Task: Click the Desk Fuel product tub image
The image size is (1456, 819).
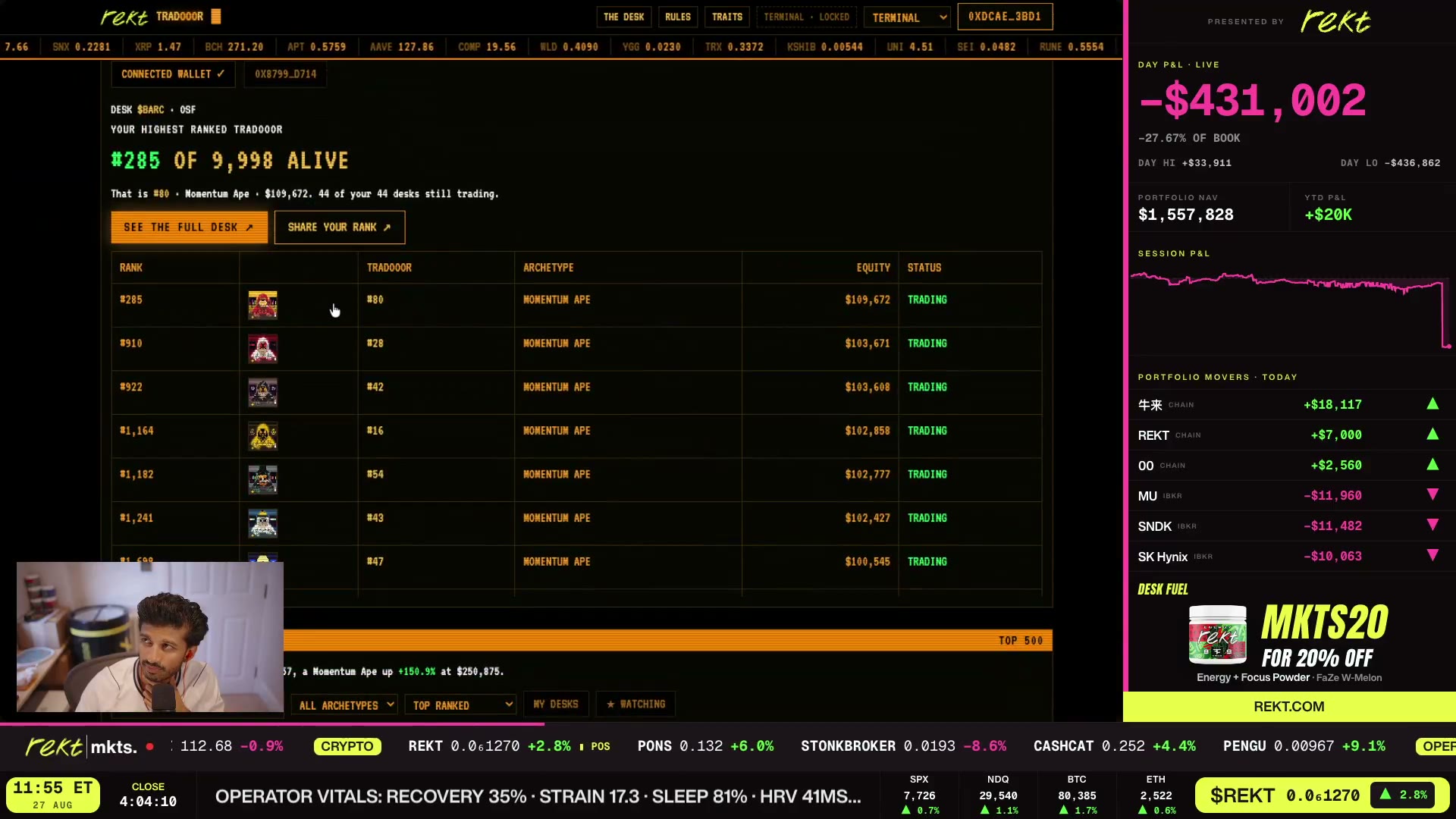Action: 1217,635
